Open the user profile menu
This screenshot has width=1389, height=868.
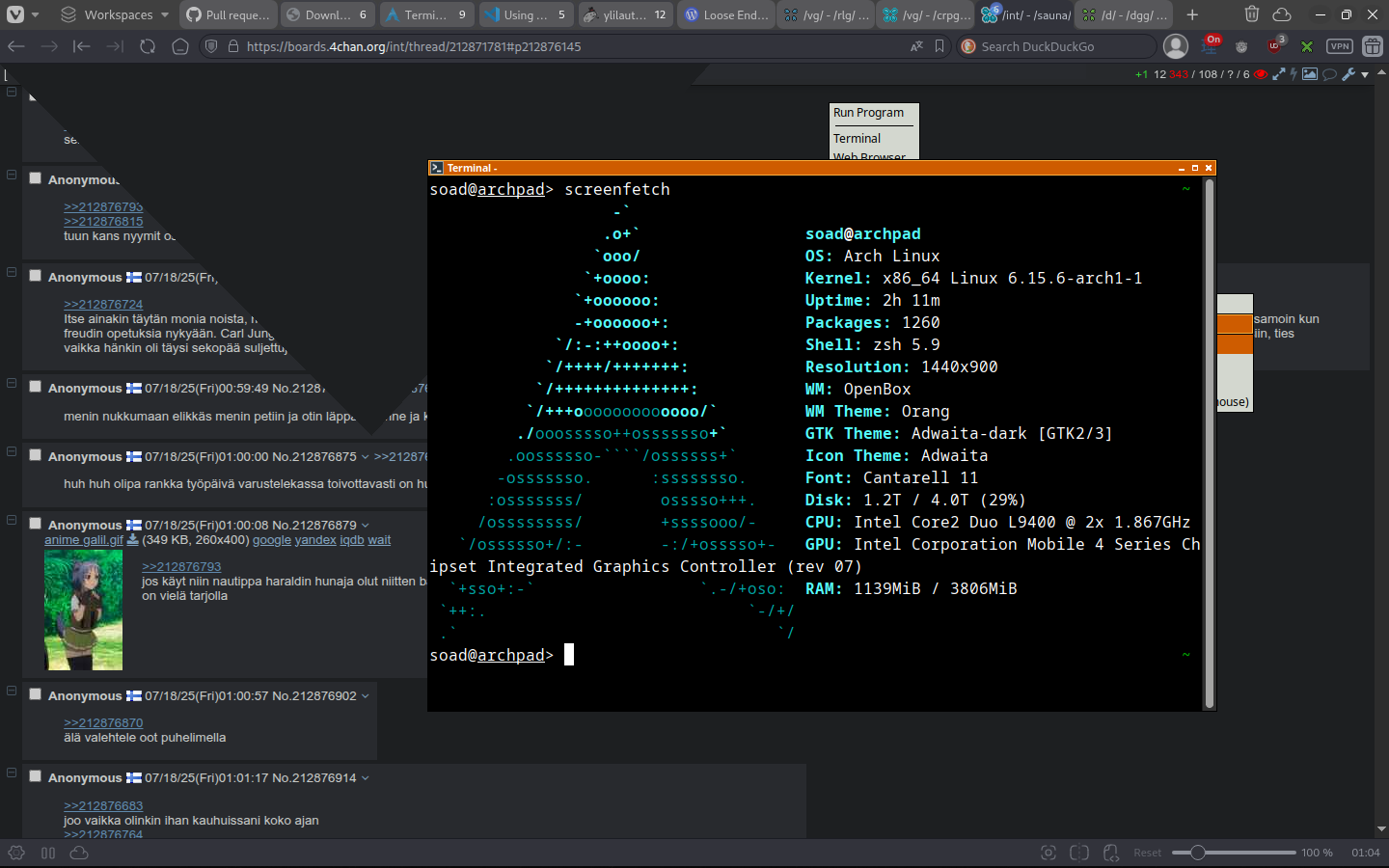click(x=1176, y=45)
